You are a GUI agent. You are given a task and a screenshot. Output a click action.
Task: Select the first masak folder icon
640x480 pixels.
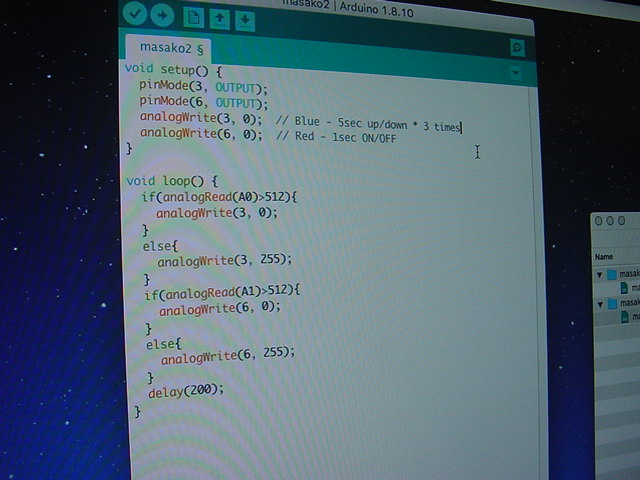[612, 274]
